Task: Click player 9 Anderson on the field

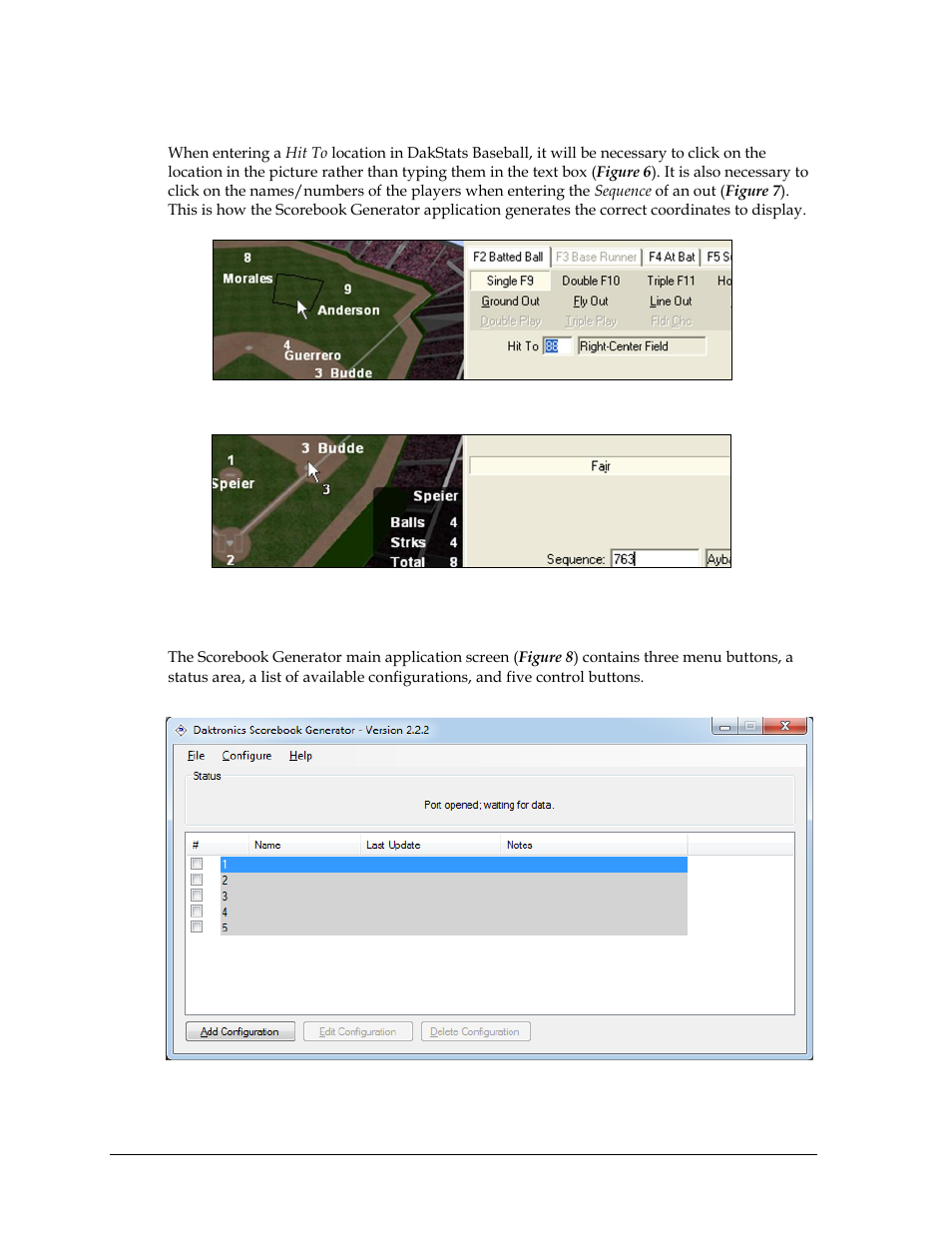Action: (348, 301)
